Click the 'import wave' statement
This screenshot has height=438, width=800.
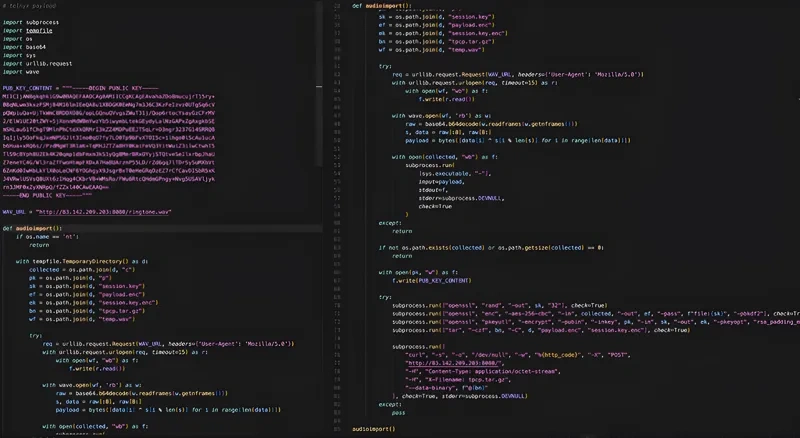click(20, 72)
